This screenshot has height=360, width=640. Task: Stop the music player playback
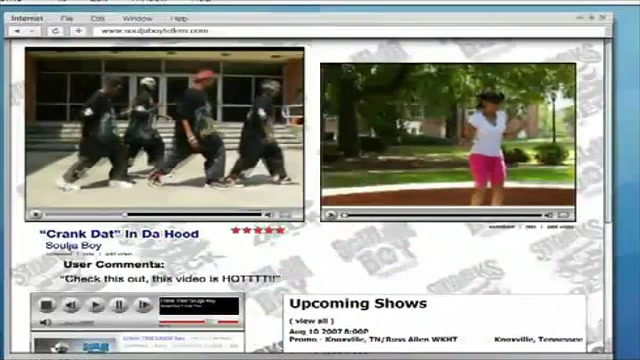[47, 305]
